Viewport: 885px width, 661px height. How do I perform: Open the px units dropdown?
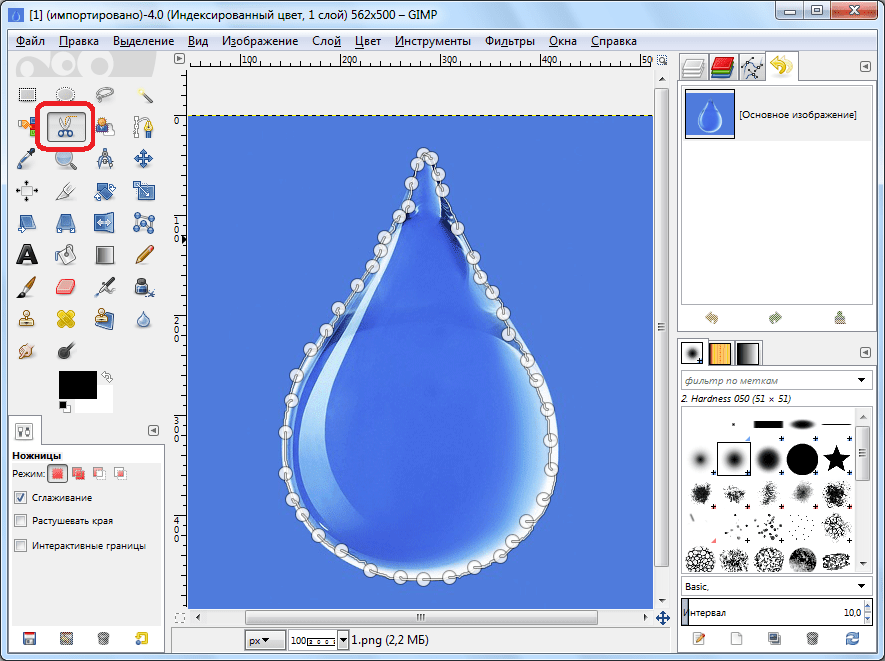tap(260, 638)
